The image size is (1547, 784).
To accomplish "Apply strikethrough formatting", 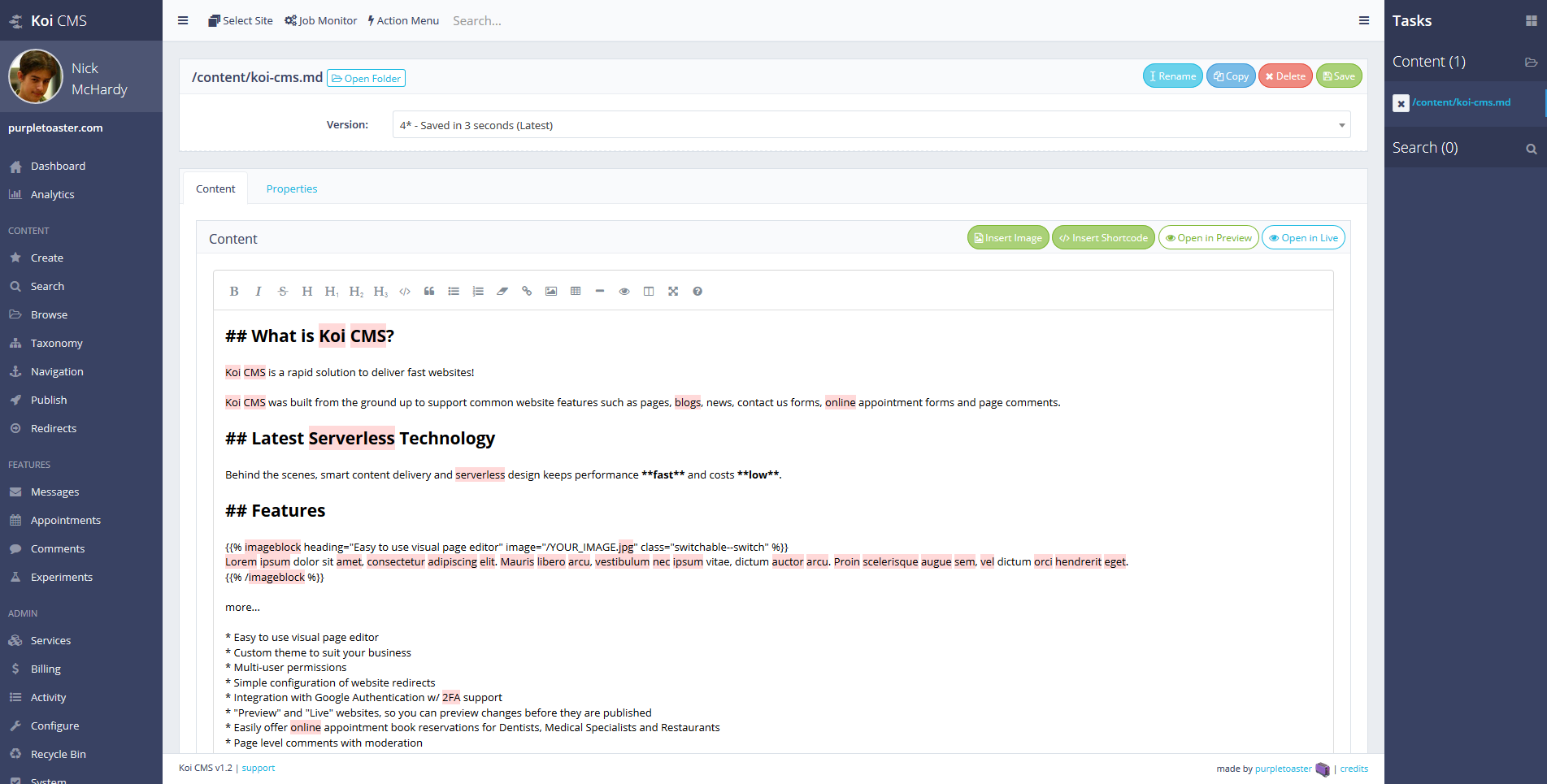I will click(283, 291).
